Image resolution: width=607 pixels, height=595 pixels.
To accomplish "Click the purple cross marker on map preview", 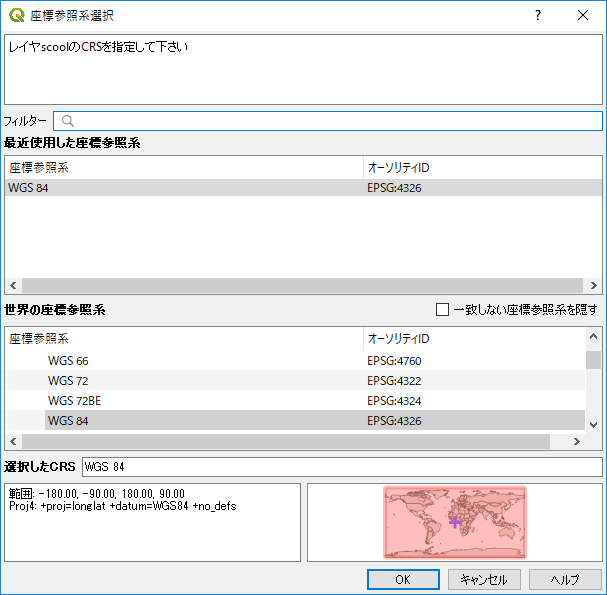I will coord(455,522).
